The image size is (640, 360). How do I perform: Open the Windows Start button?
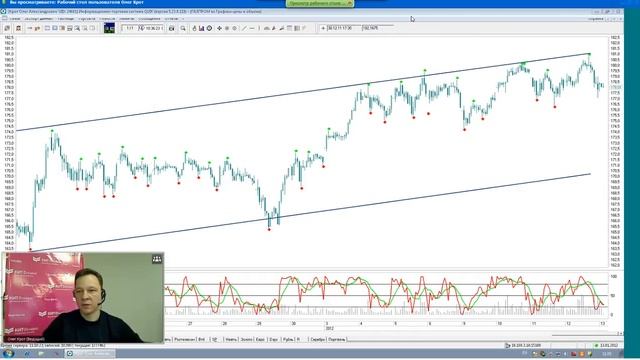[x=8, y=353]
